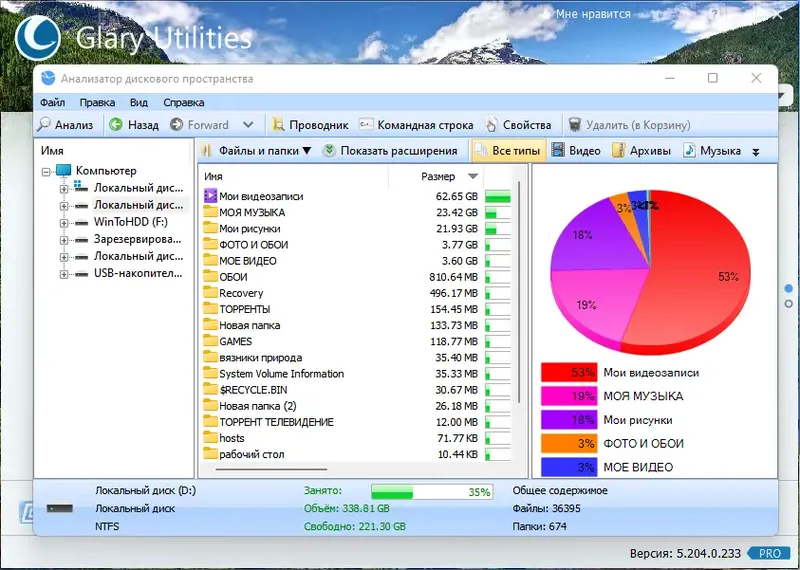
Task: Click the file list vertical scrollbar
Action: pyautogui.click(x=519, y=291)
